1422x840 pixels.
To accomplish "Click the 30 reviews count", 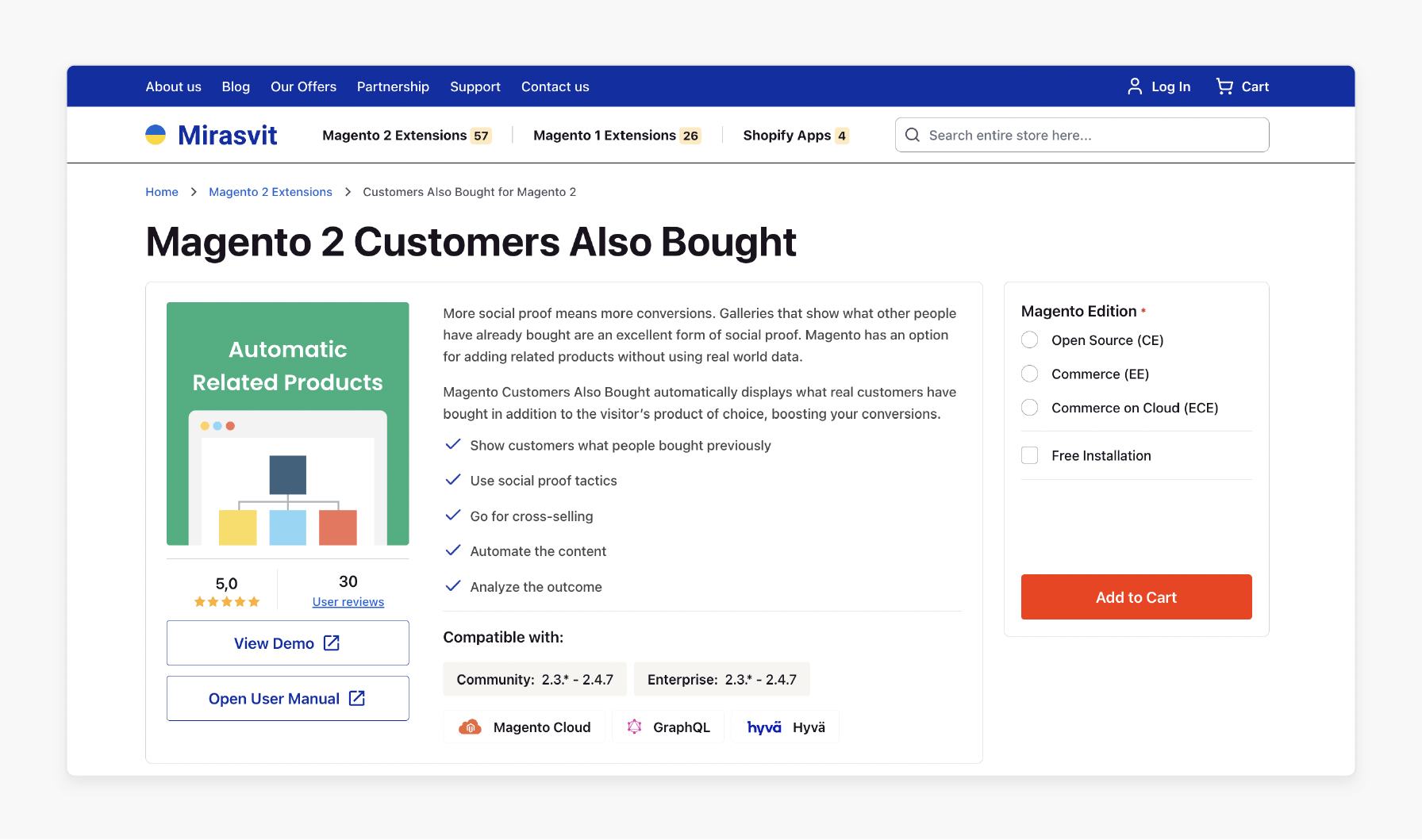I will (x=348, y=581).
